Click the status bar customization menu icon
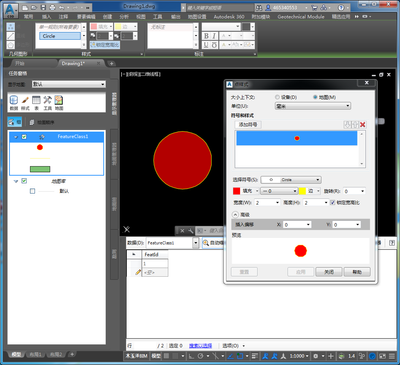The height and width of the screenshot is (365, 400). (392, 356)
